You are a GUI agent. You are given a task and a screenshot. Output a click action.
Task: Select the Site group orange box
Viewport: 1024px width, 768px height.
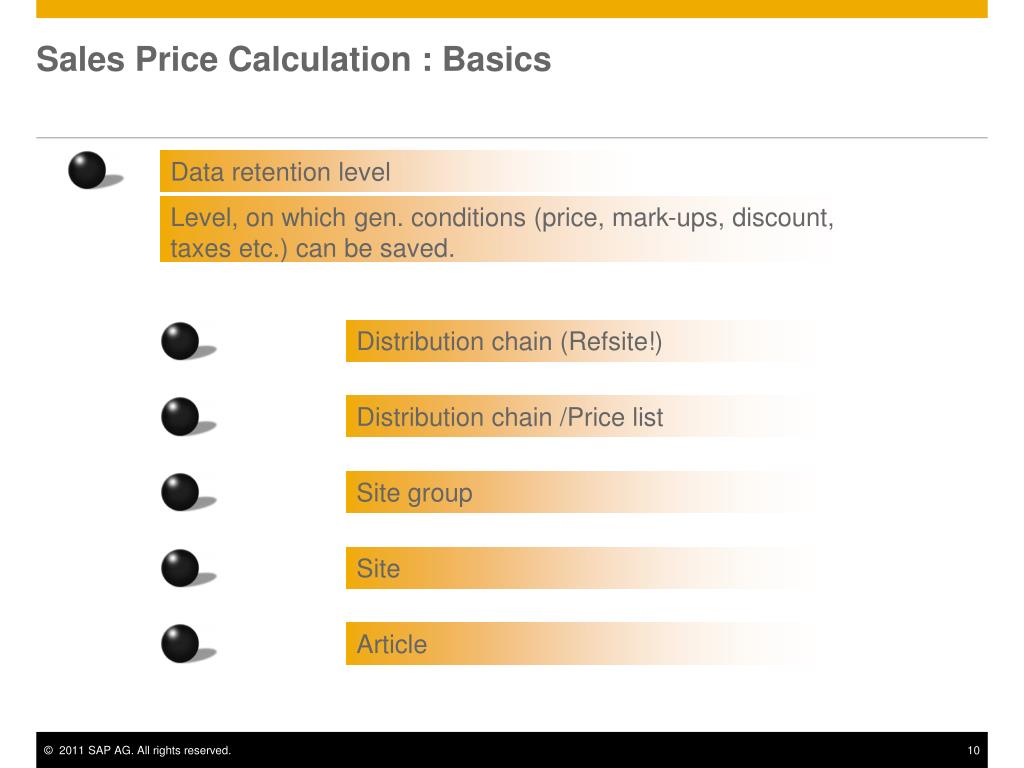[x=578, y=492]
